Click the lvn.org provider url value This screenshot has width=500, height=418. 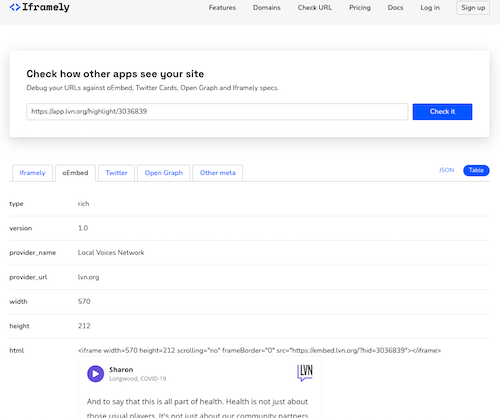pyautogui.click(x=88, y=277)
